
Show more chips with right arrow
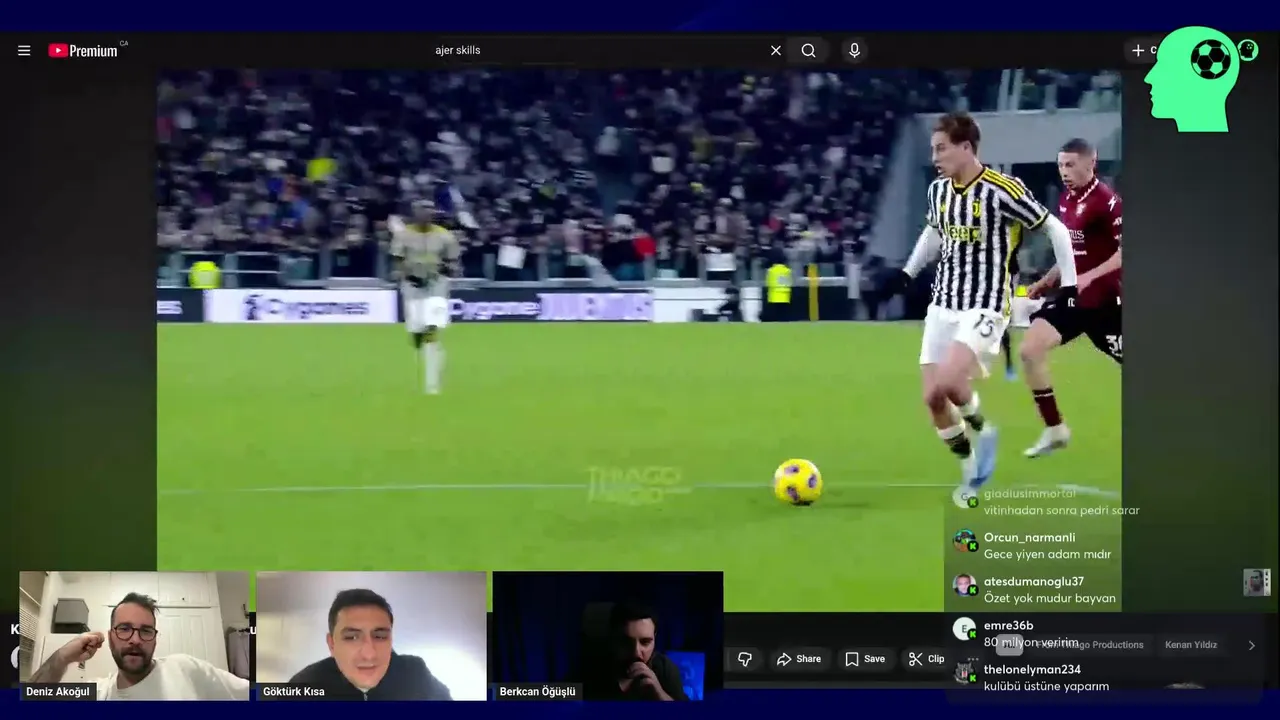(x=1251, y=645)
